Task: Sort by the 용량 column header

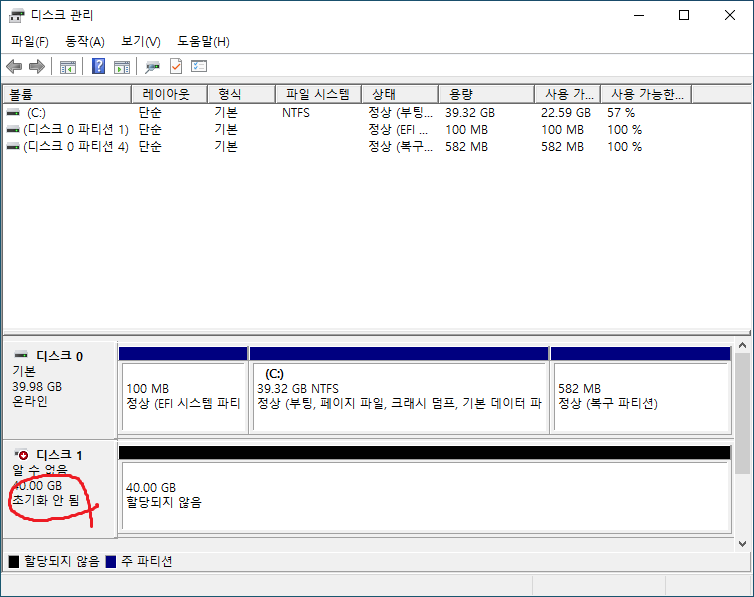Action: point(487,94)
